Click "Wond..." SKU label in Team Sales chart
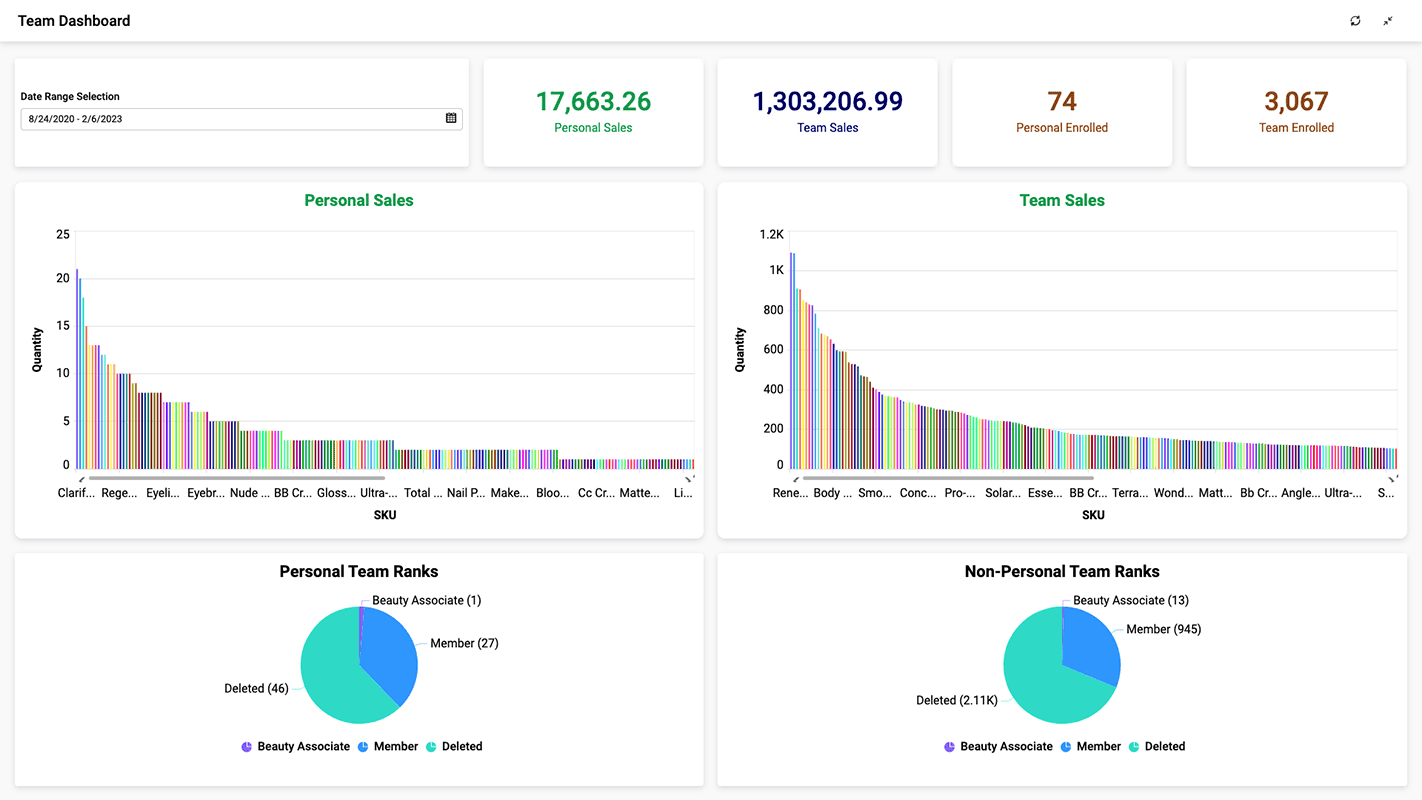1422x800 pixels. coord(1174,493)
